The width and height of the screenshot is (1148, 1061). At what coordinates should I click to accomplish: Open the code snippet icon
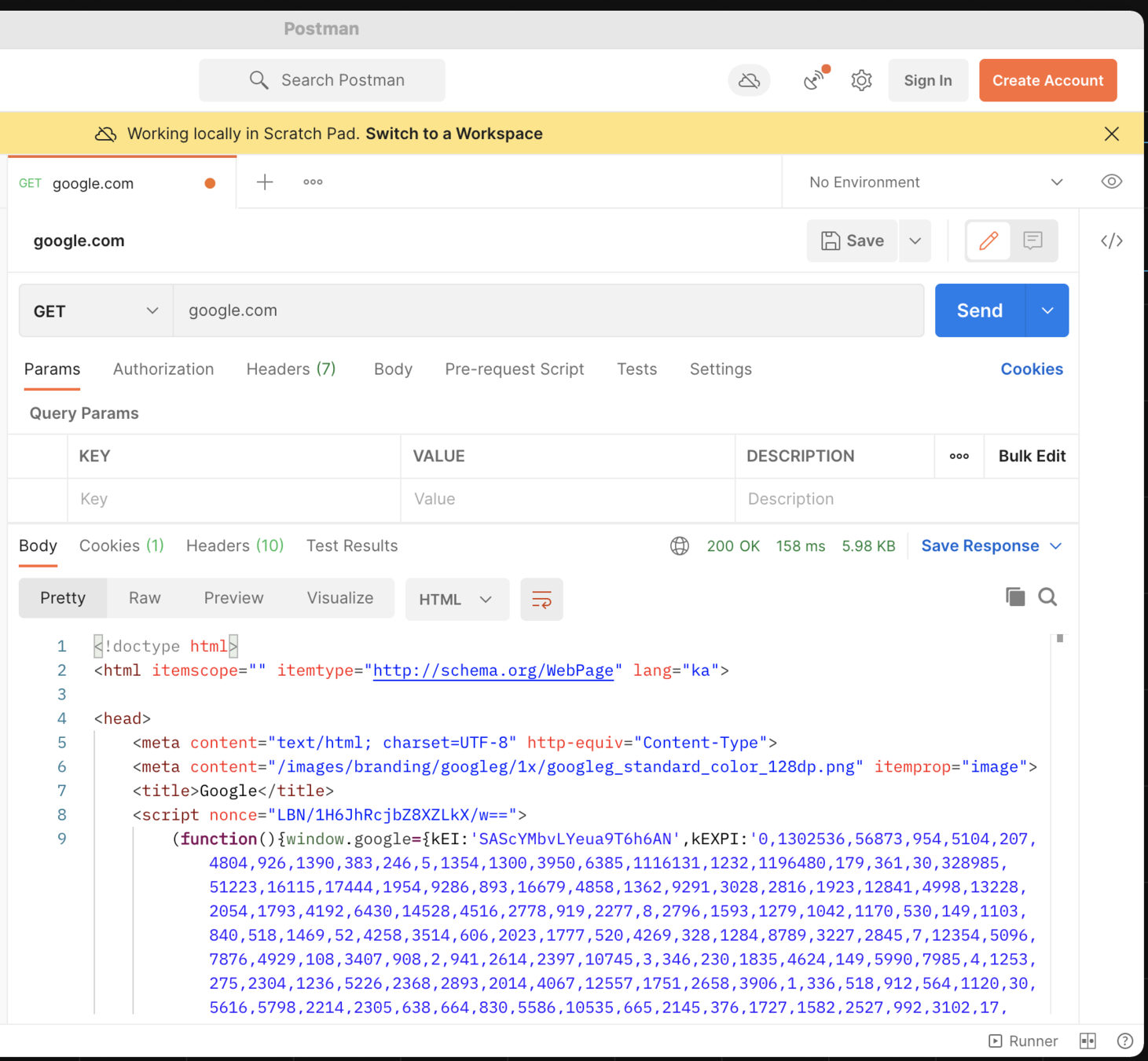tap(1111, 240)
